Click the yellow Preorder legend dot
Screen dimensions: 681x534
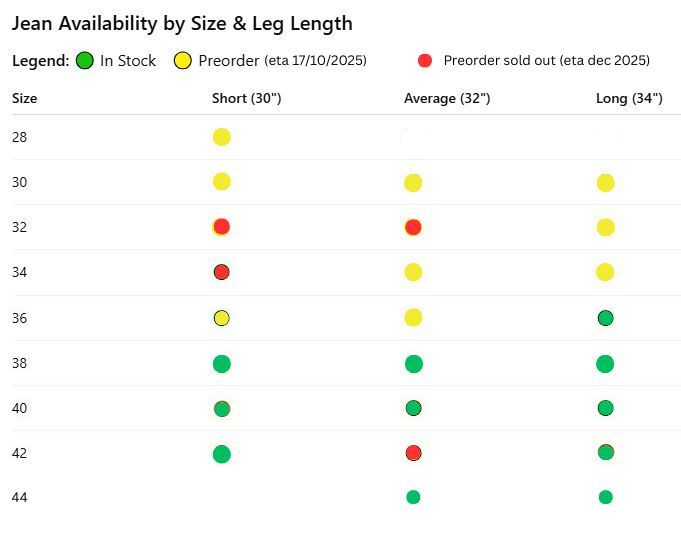click(183, 61)
